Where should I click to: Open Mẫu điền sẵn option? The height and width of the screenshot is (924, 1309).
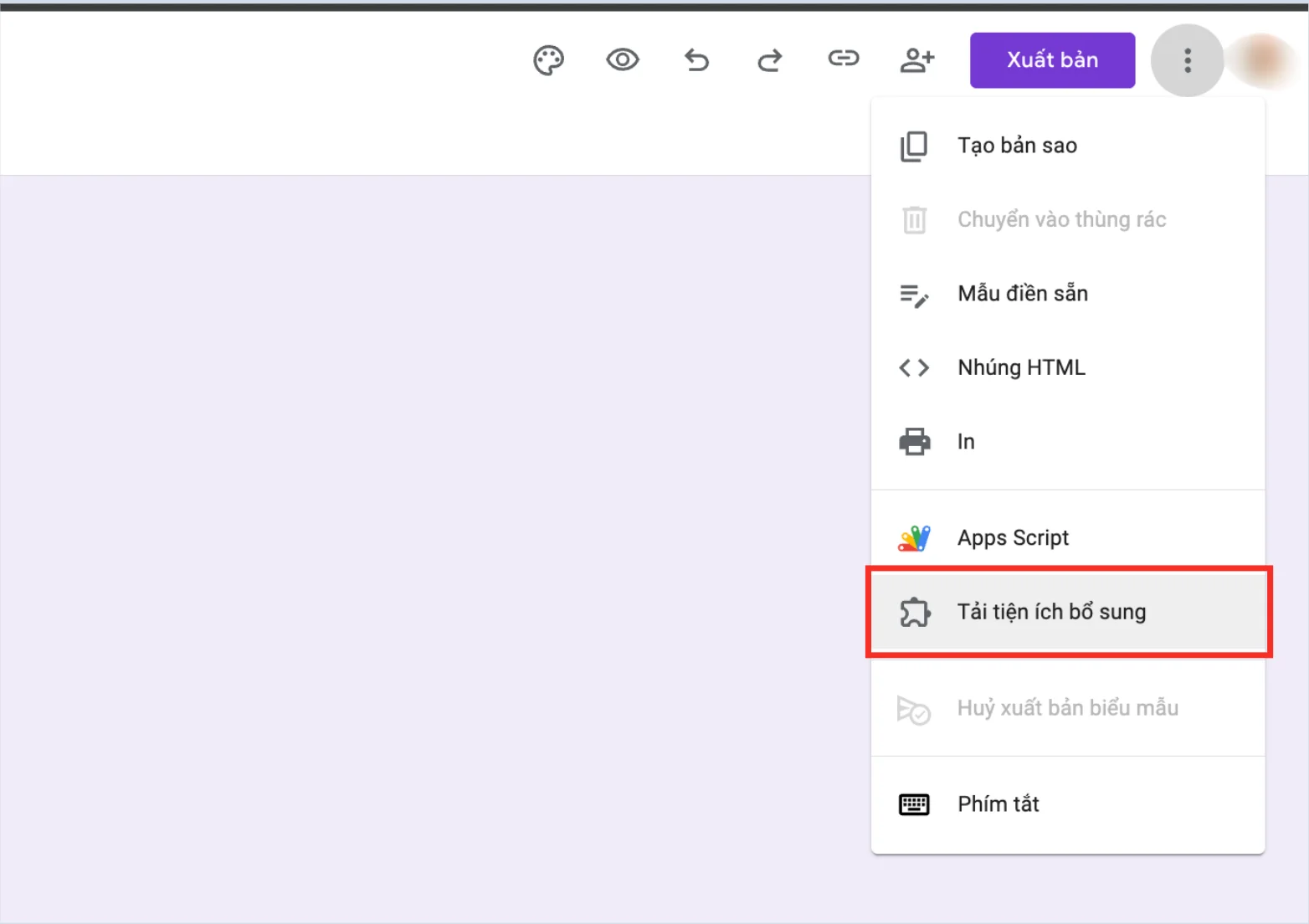click(x=1068, y=294)
